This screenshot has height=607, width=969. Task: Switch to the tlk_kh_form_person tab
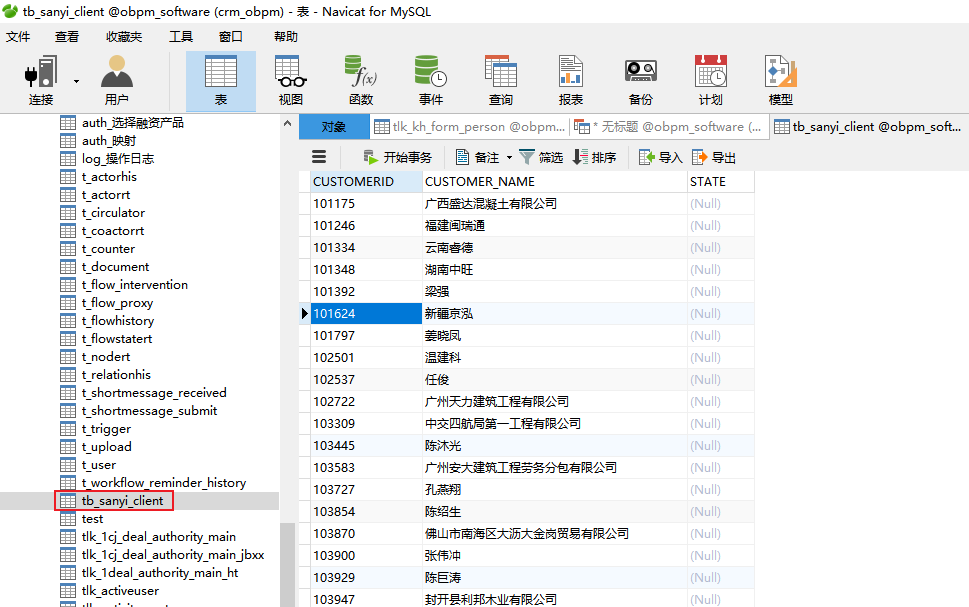click(x=470, y=127)
